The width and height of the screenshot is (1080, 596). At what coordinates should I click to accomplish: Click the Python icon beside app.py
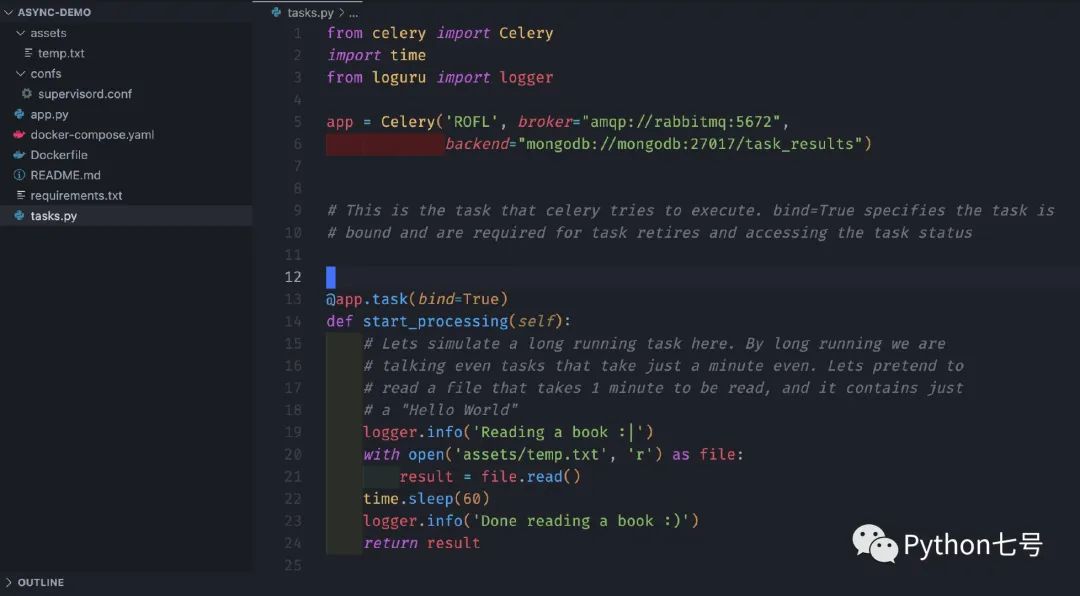(x=19, y=114)
